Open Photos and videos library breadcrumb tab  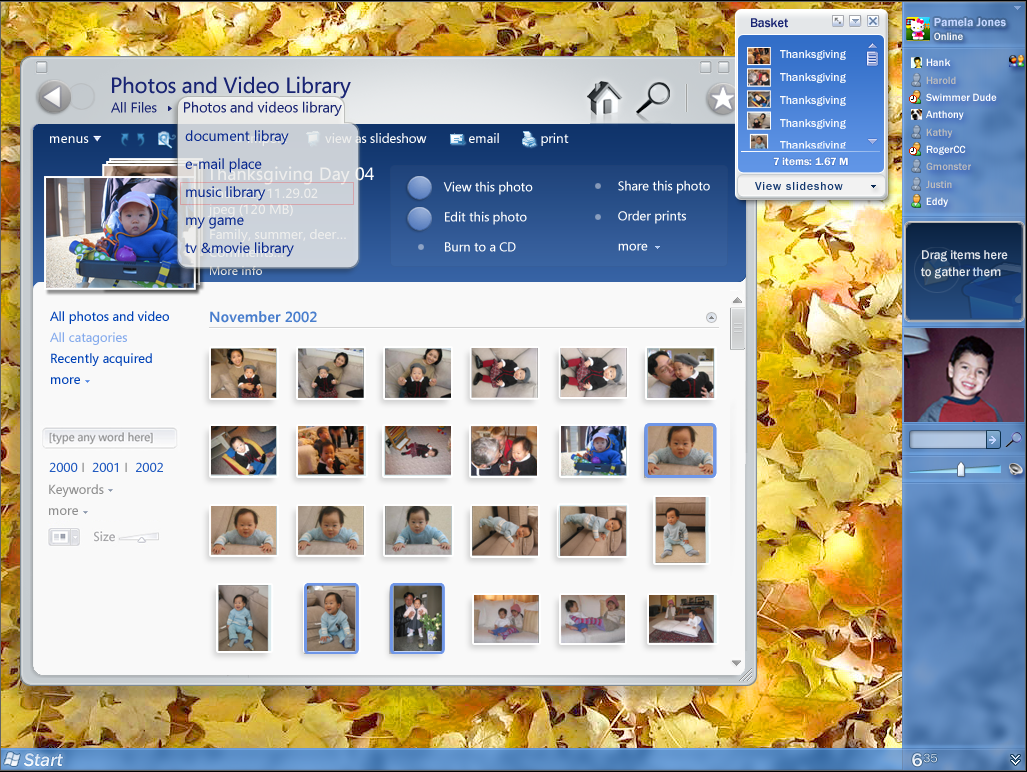click(261, 107)
